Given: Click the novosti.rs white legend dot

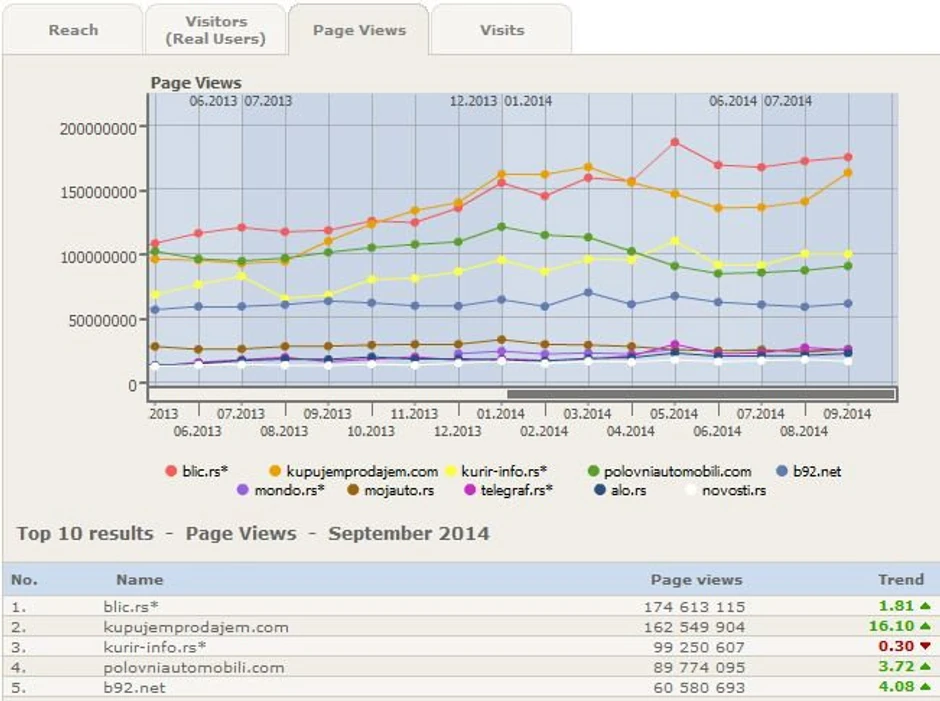Looking at the screenshot, I should [x=689, y=490].
